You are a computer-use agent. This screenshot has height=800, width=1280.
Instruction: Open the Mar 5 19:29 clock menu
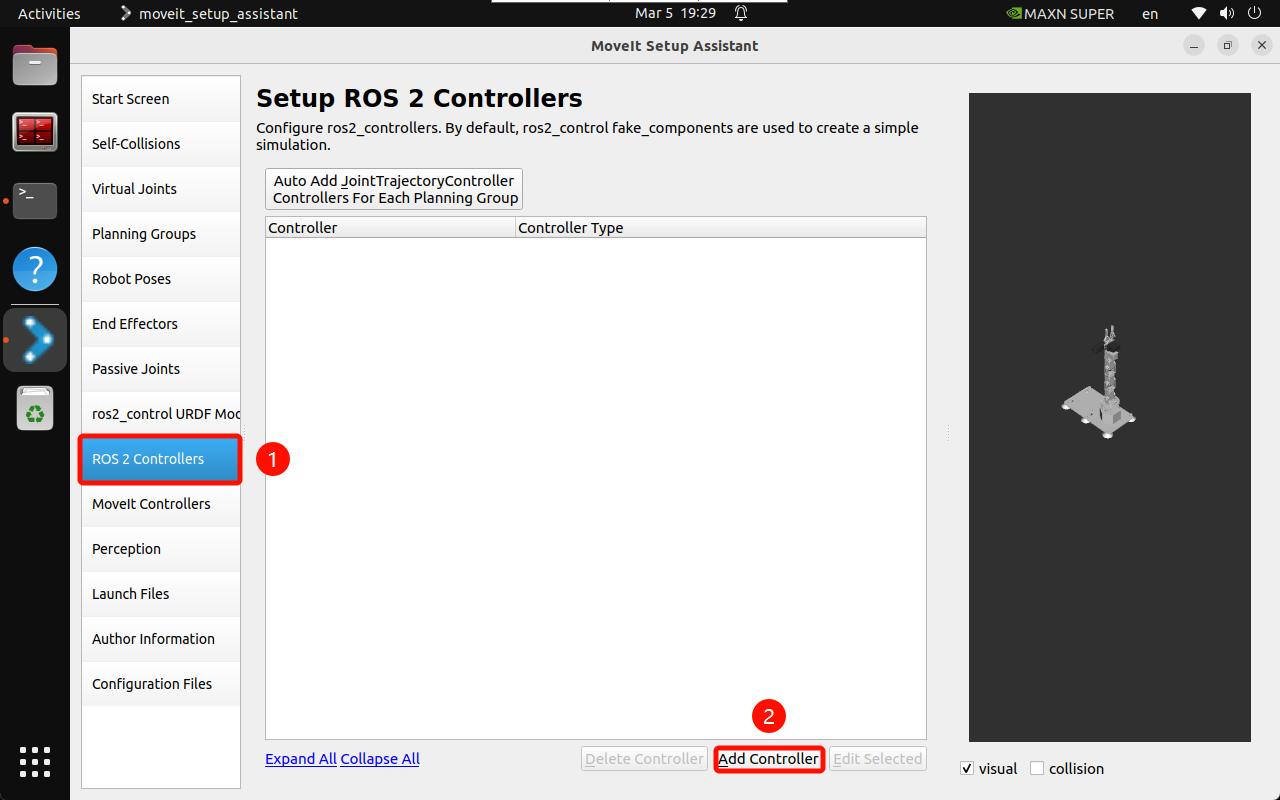click(675, 14)
